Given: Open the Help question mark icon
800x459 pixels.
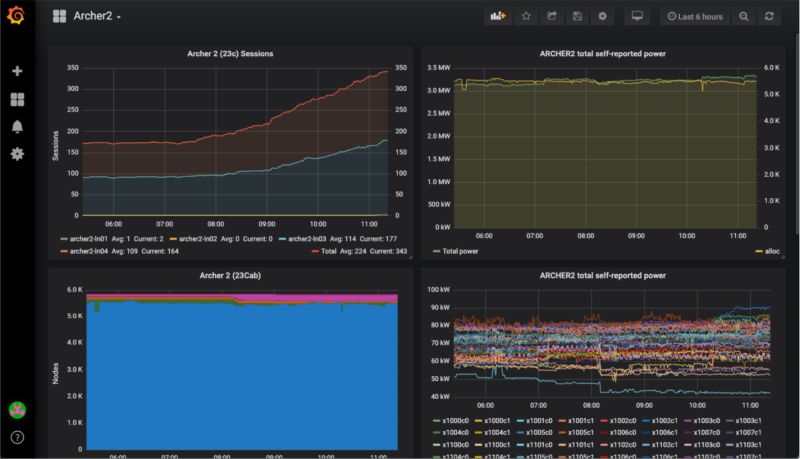Looking at the screenshot, I should (17, 438).
